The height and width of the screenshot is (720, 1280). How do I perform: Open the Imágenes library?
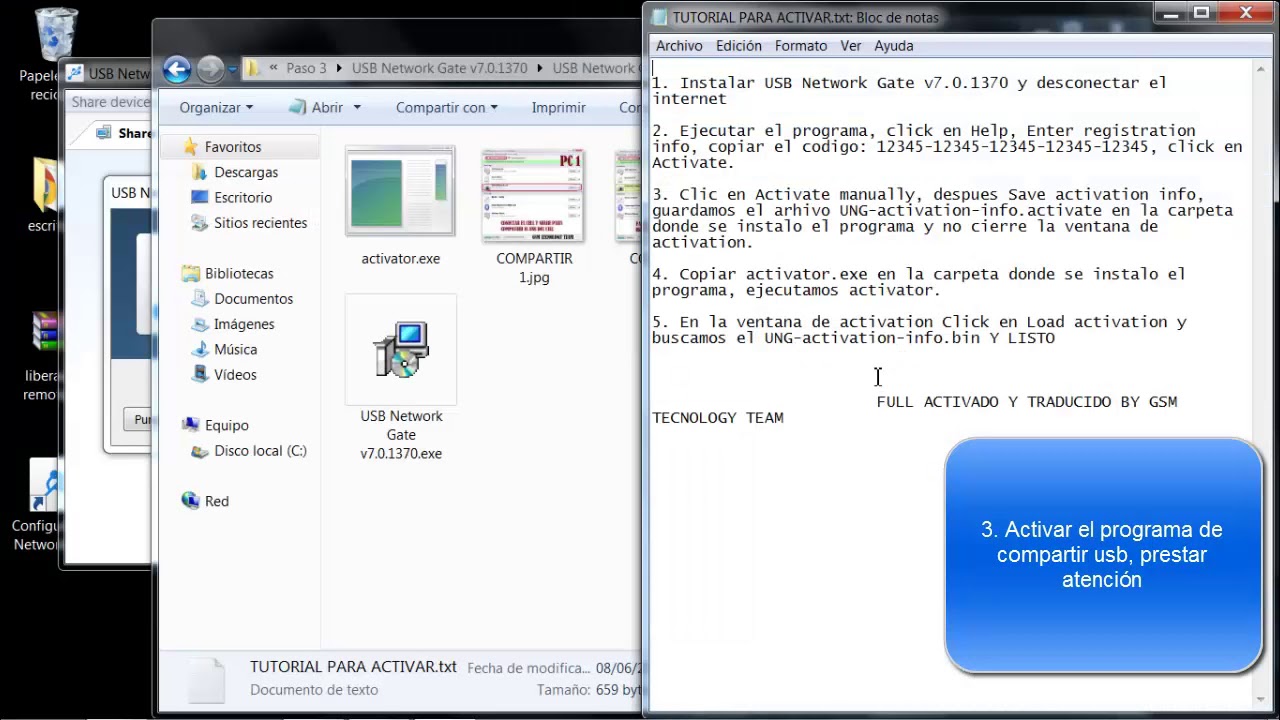point(244,324)
